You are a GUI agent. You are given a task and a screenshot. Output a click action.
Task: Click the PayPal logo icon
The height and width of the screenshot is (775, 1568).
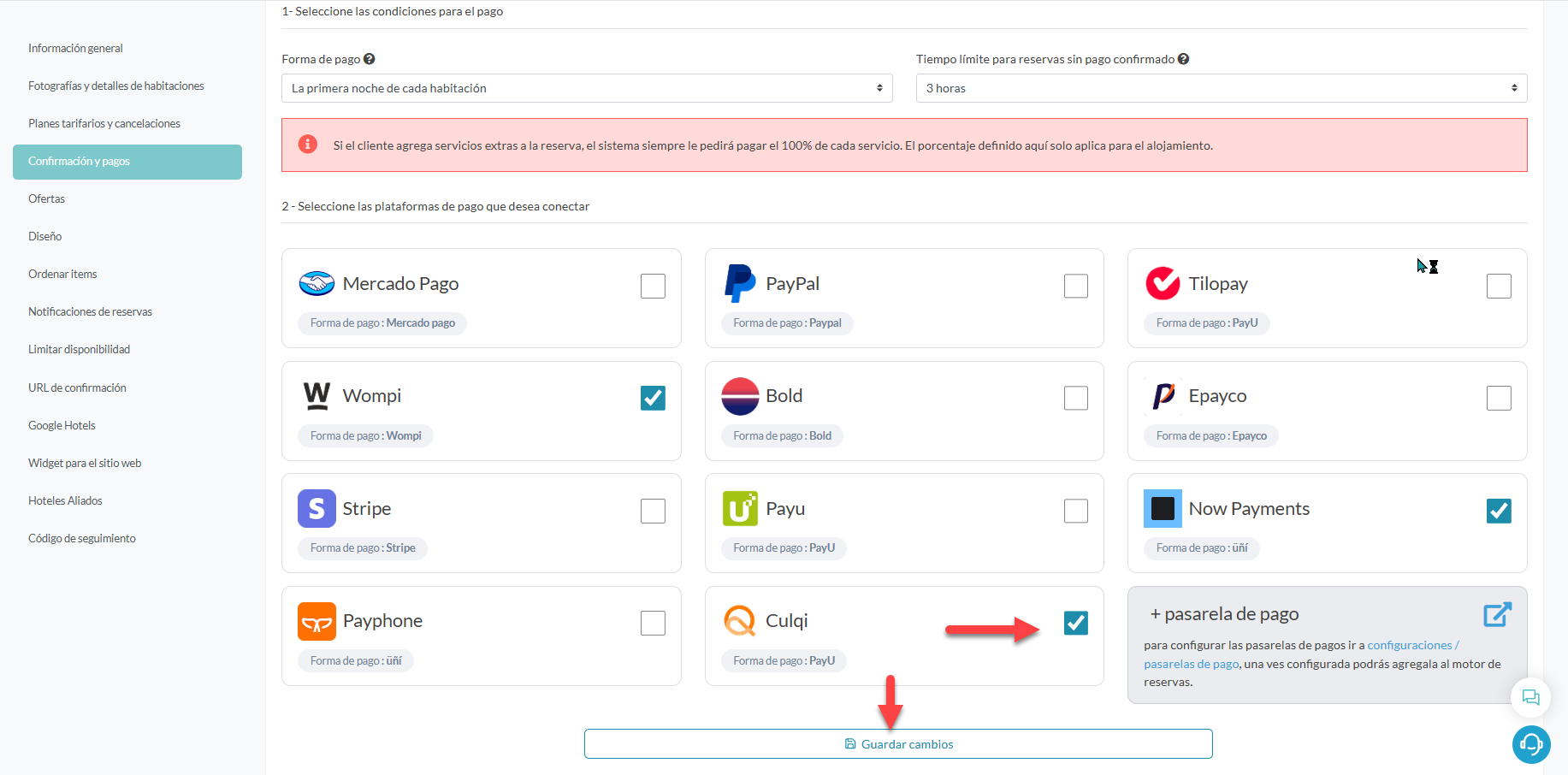tap(739, 283)
